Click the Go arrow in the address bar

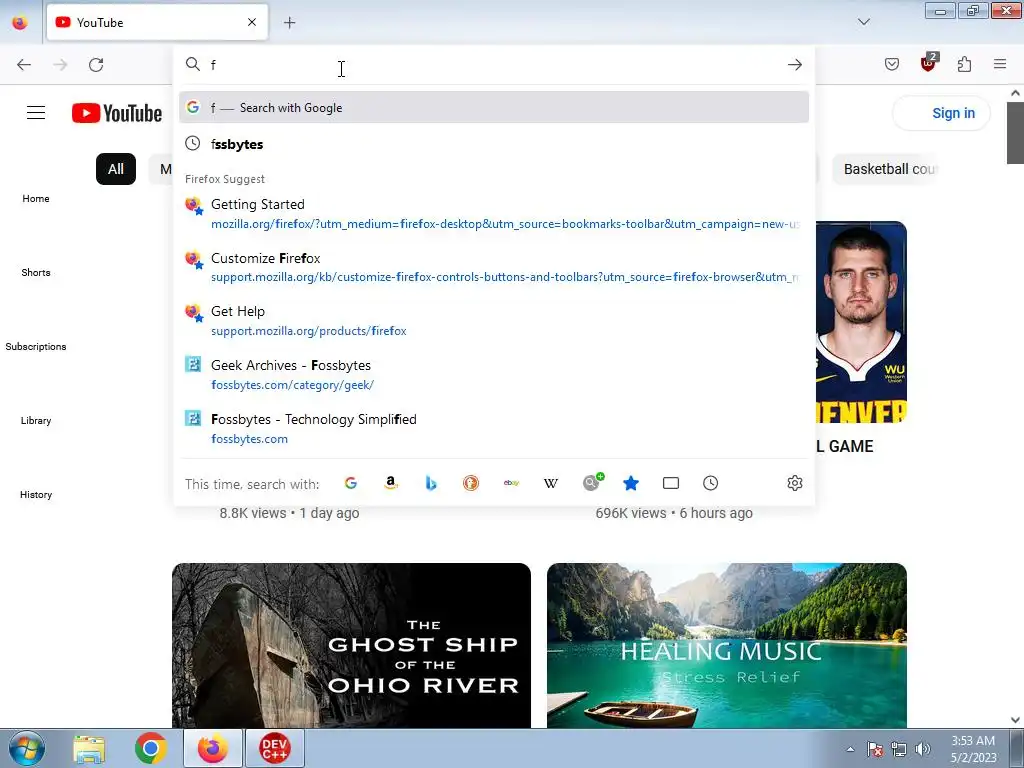point(795,65)
